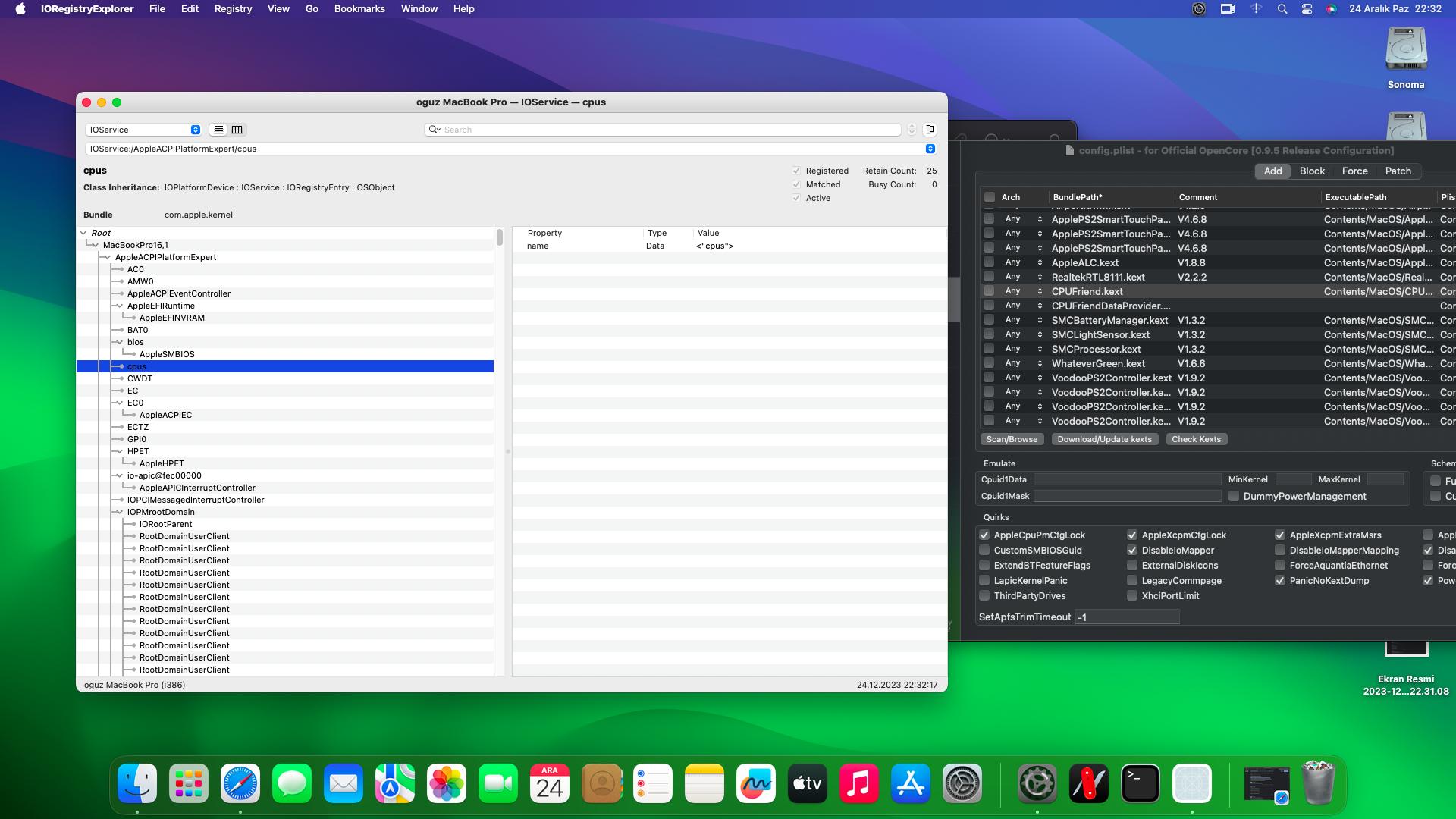The width and height of the screenshot is (1456, 819).
Task: Open Control Center in menu bar
Action: 1307,9
